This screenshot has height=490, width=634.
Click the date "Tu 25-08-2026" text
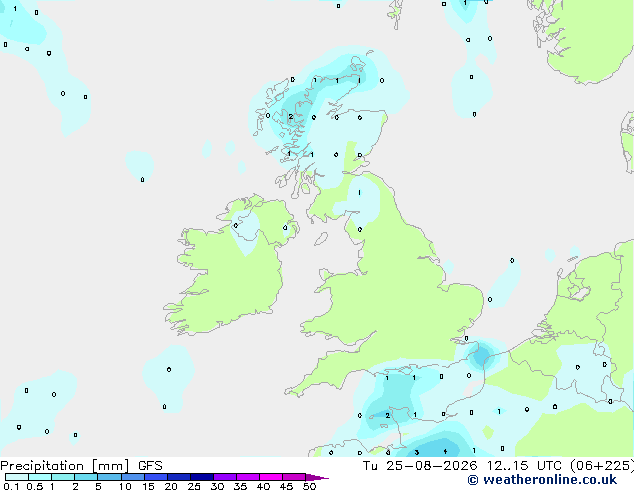pyautogui.click(x=420, y=466)
